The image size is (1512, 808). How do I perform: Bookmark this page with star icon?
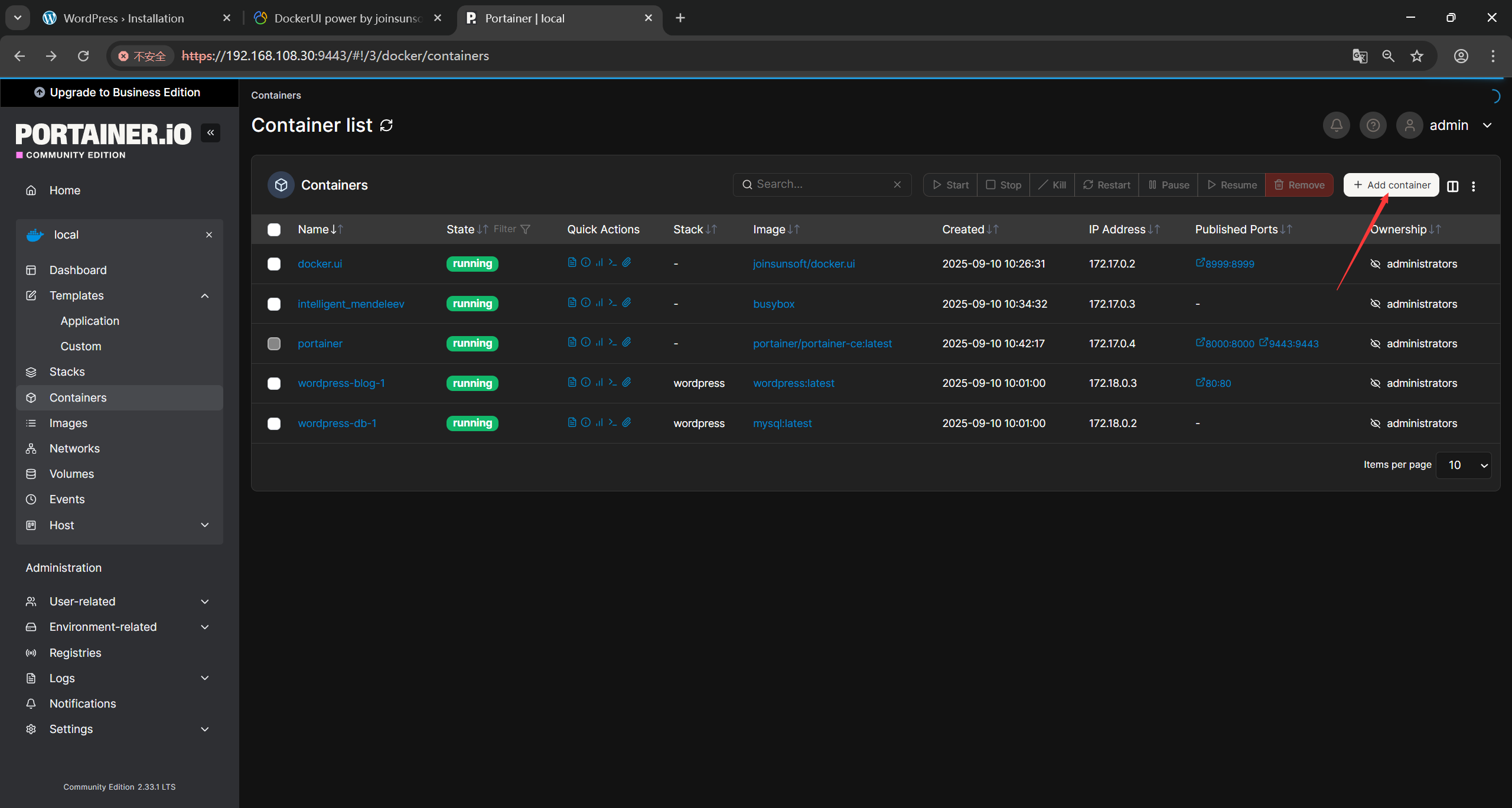coord(1417,56)
